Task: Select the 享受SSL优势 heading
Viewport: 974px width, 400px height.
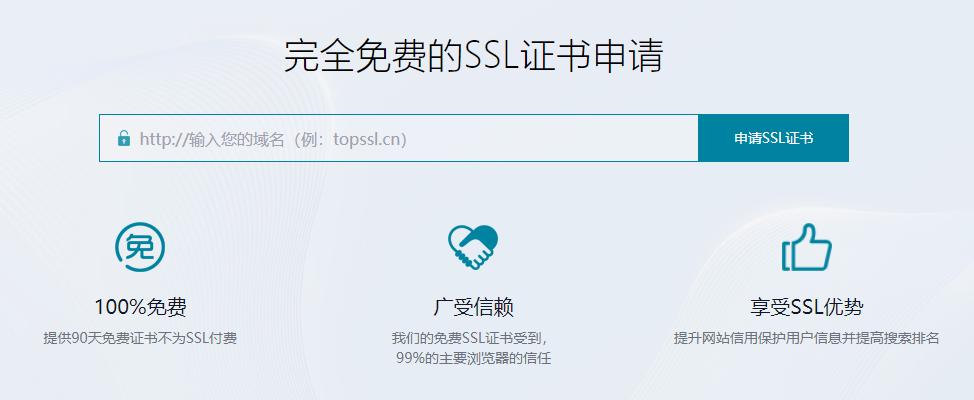Action: [806, 307]
